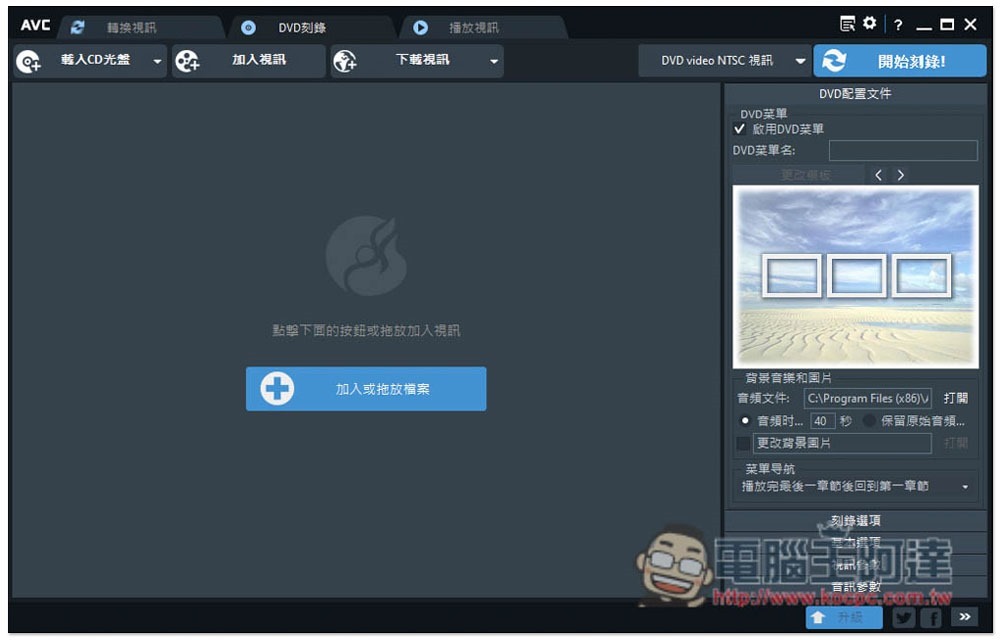
Task: Show next DVD menu template arrow
Action: click(901, 175)
